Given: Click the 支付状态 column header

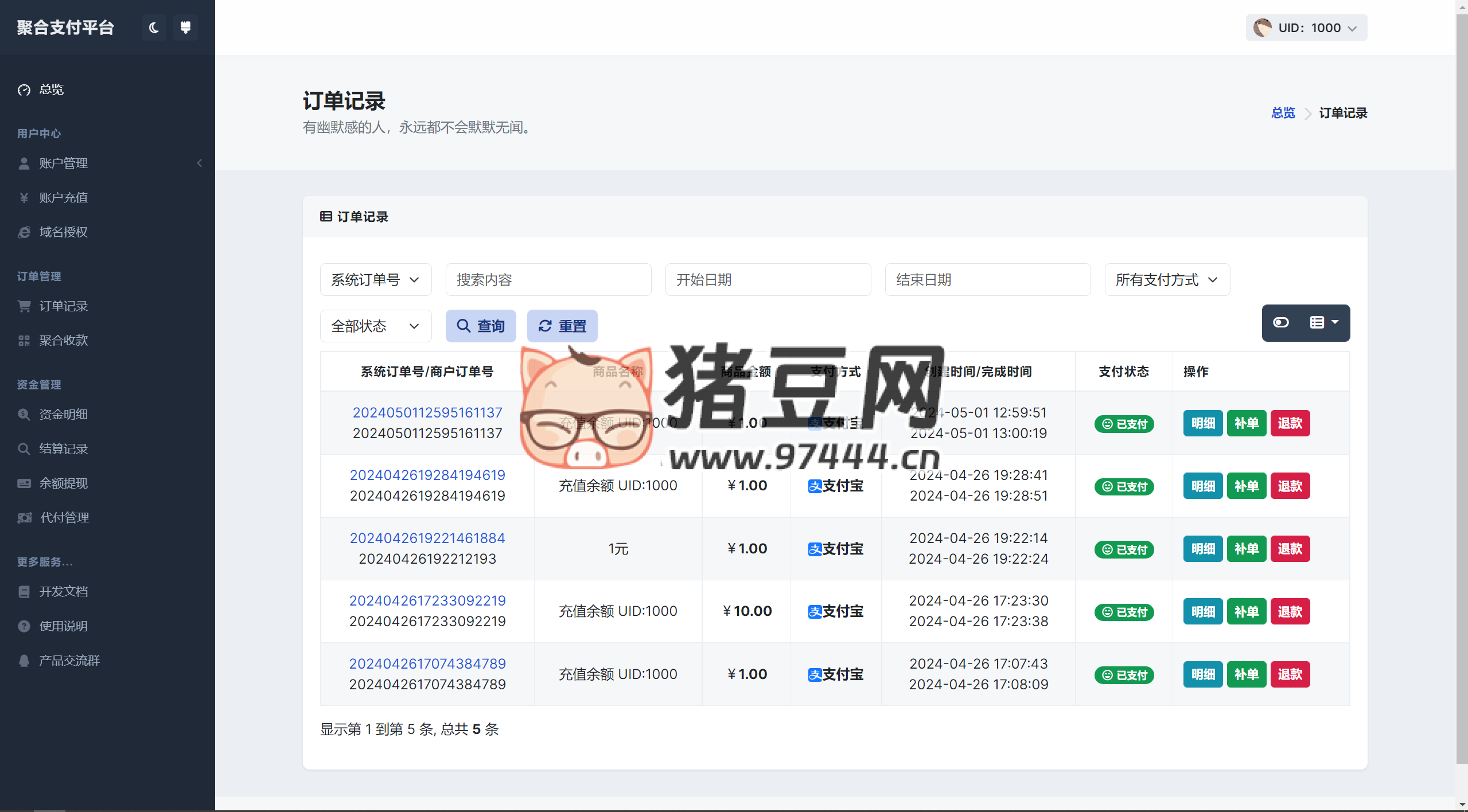Looking at the screenshot, I should pyautogui.click(x=1124, y=372).
